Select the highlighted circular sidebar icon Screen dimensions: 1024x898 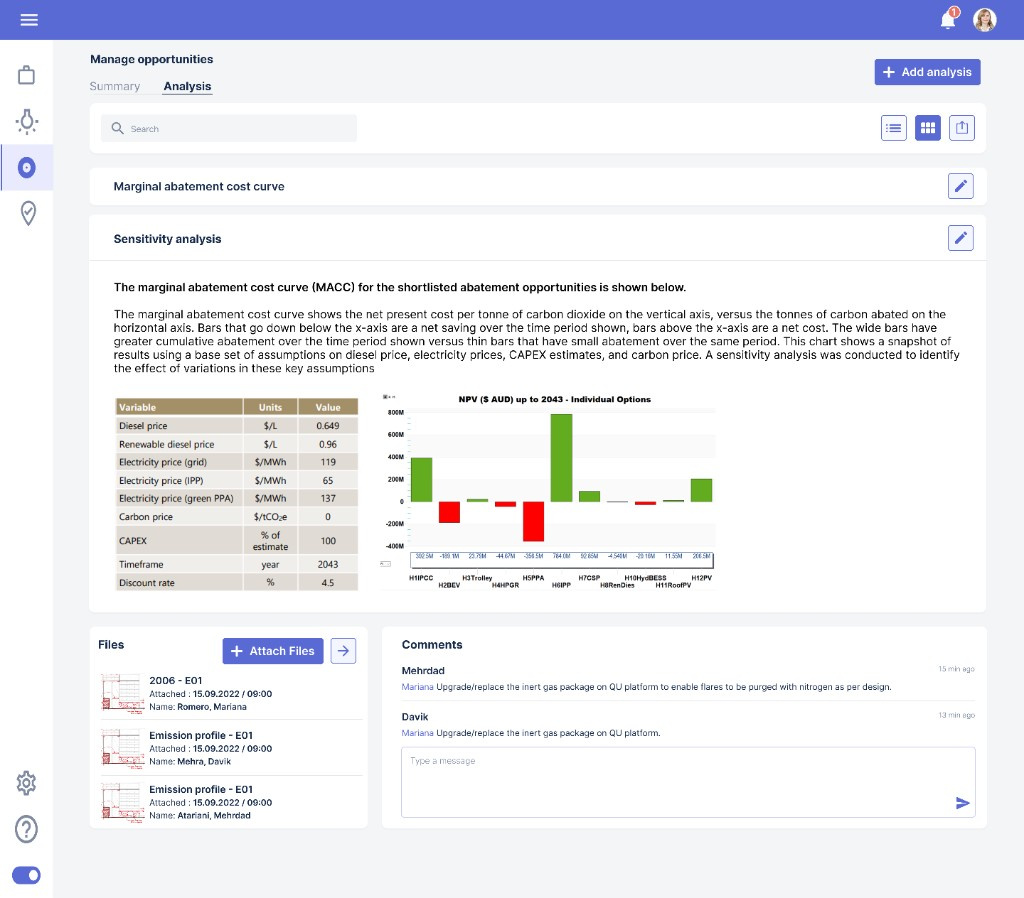point(27,167)
